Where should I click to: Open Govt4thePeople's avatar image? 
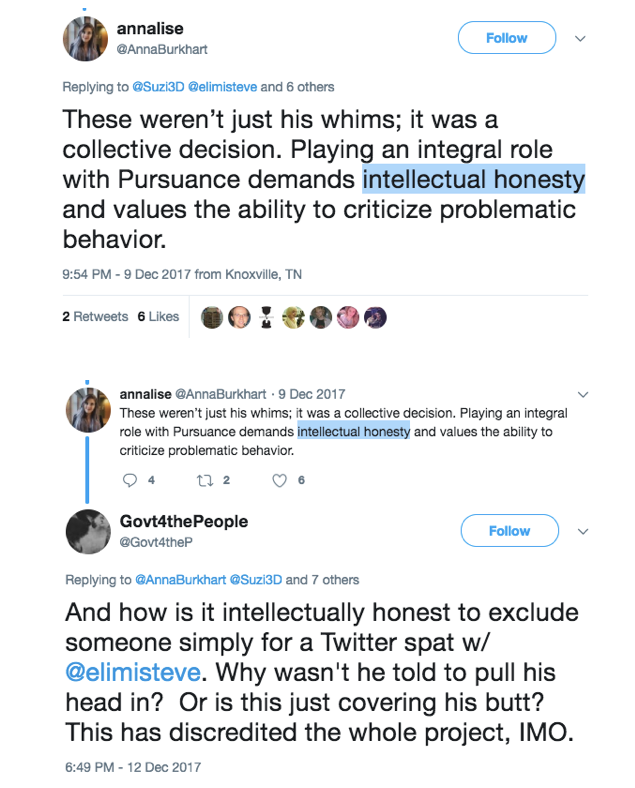88,532
